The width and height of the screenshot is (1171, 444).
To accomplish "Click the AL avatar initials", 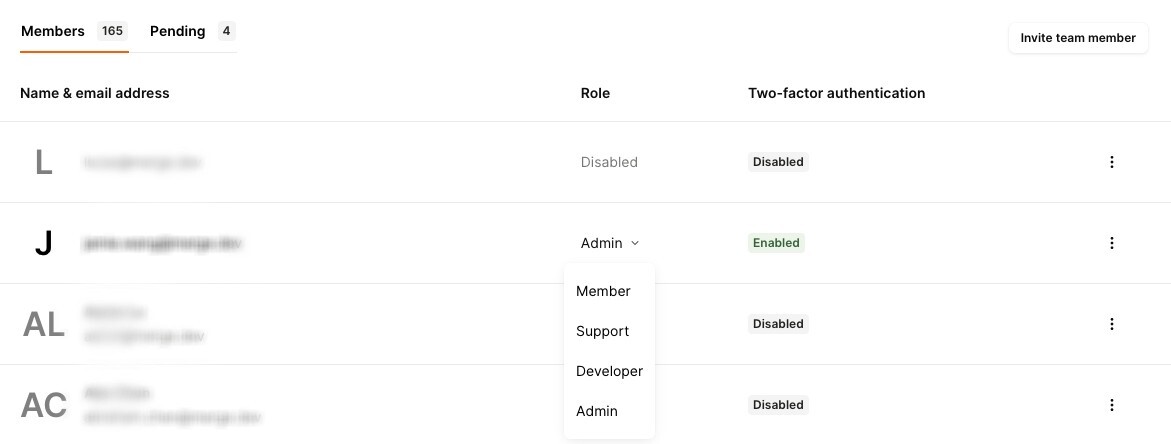I will tap(43, 324).
